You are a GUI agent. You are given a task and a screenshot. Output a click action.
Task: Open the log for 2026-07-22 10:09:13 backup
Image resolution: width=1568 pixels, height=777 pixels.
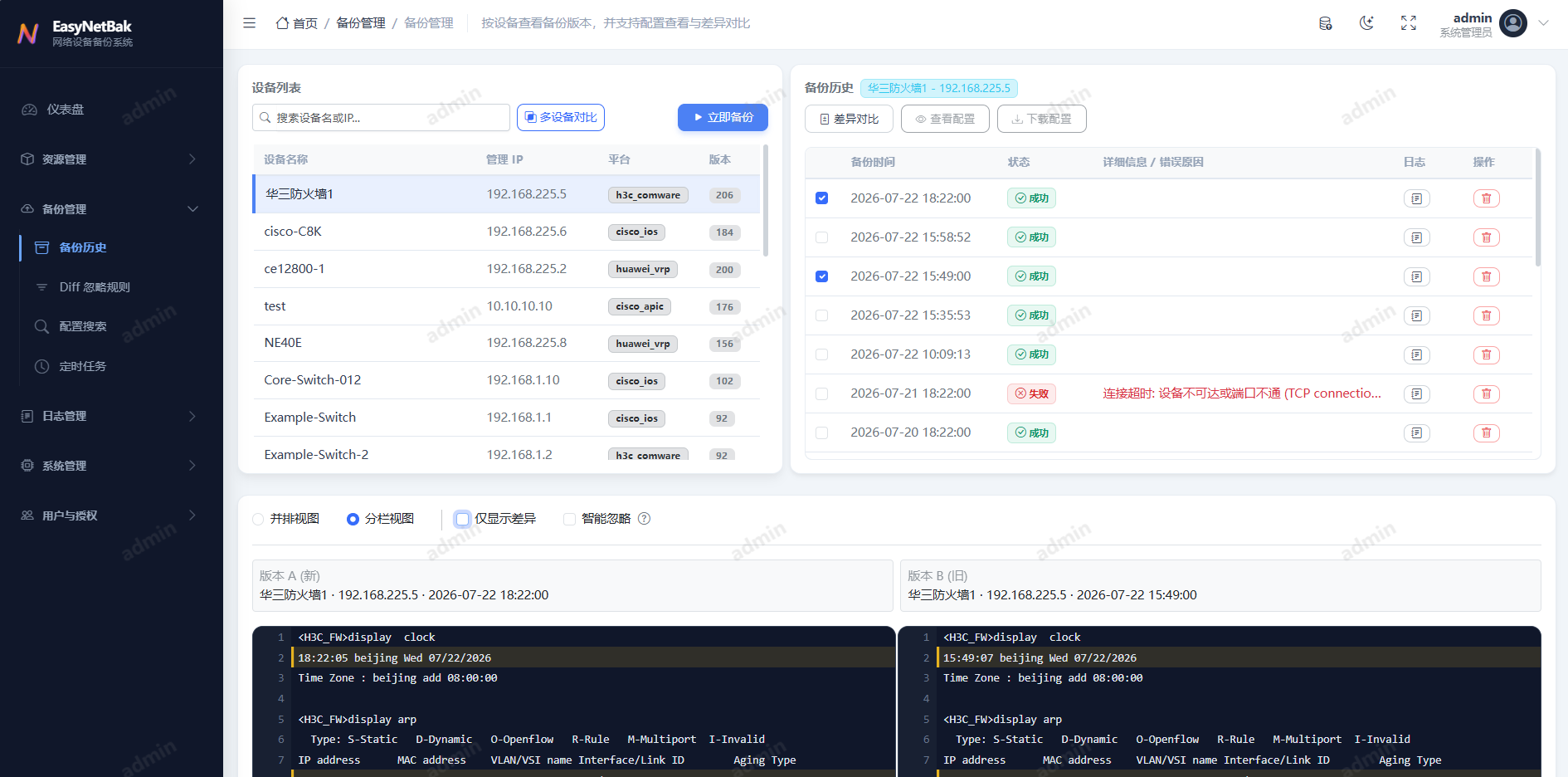[1417, 354]
